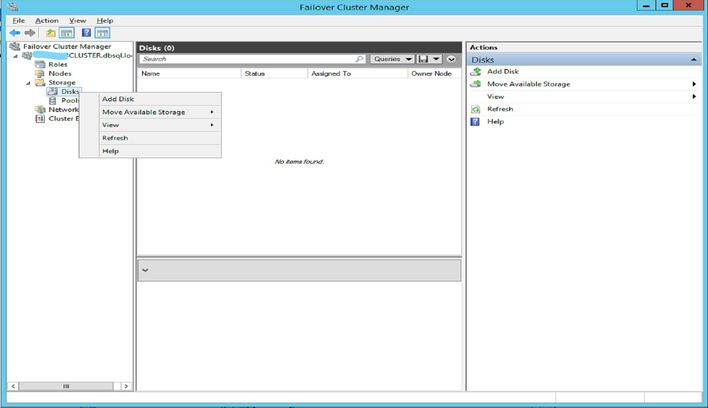Click the Up one level toolbar icon
This screenshot has height=408, width=708.
click(x=51, y=33)
